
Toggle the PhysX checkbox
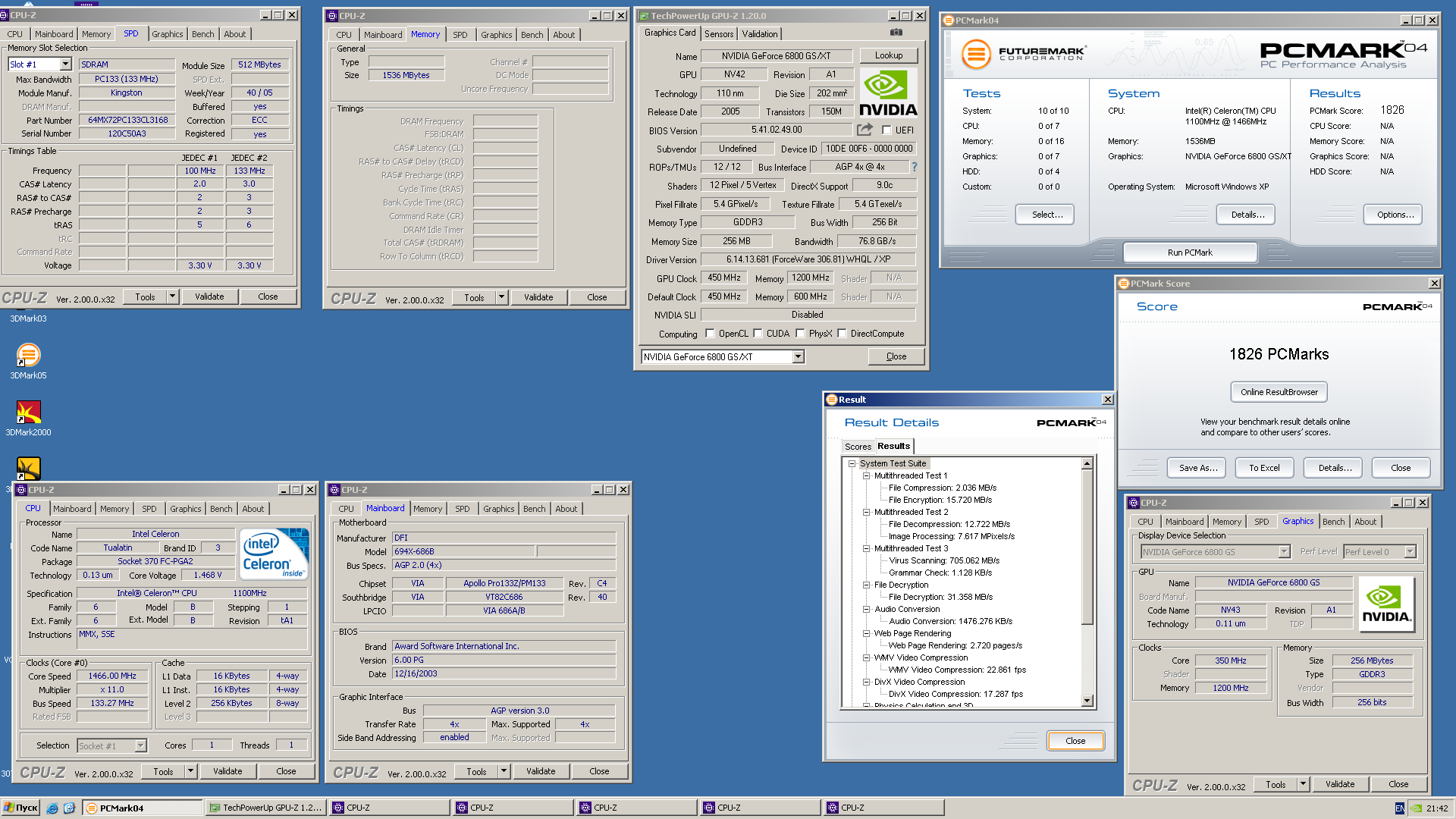click(x=800, y=334)
